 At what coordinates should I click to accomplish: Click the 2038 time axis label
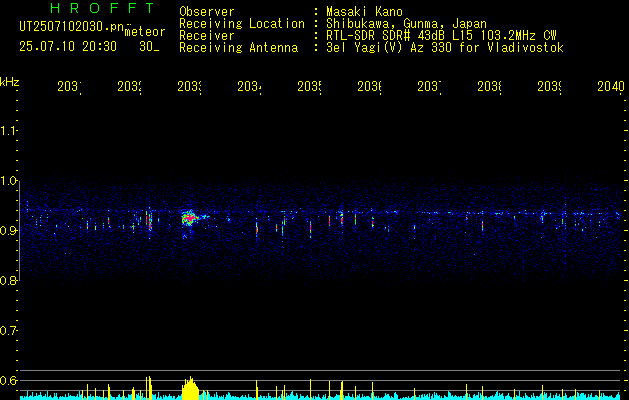pyautogui.click(x=490, y=86)
